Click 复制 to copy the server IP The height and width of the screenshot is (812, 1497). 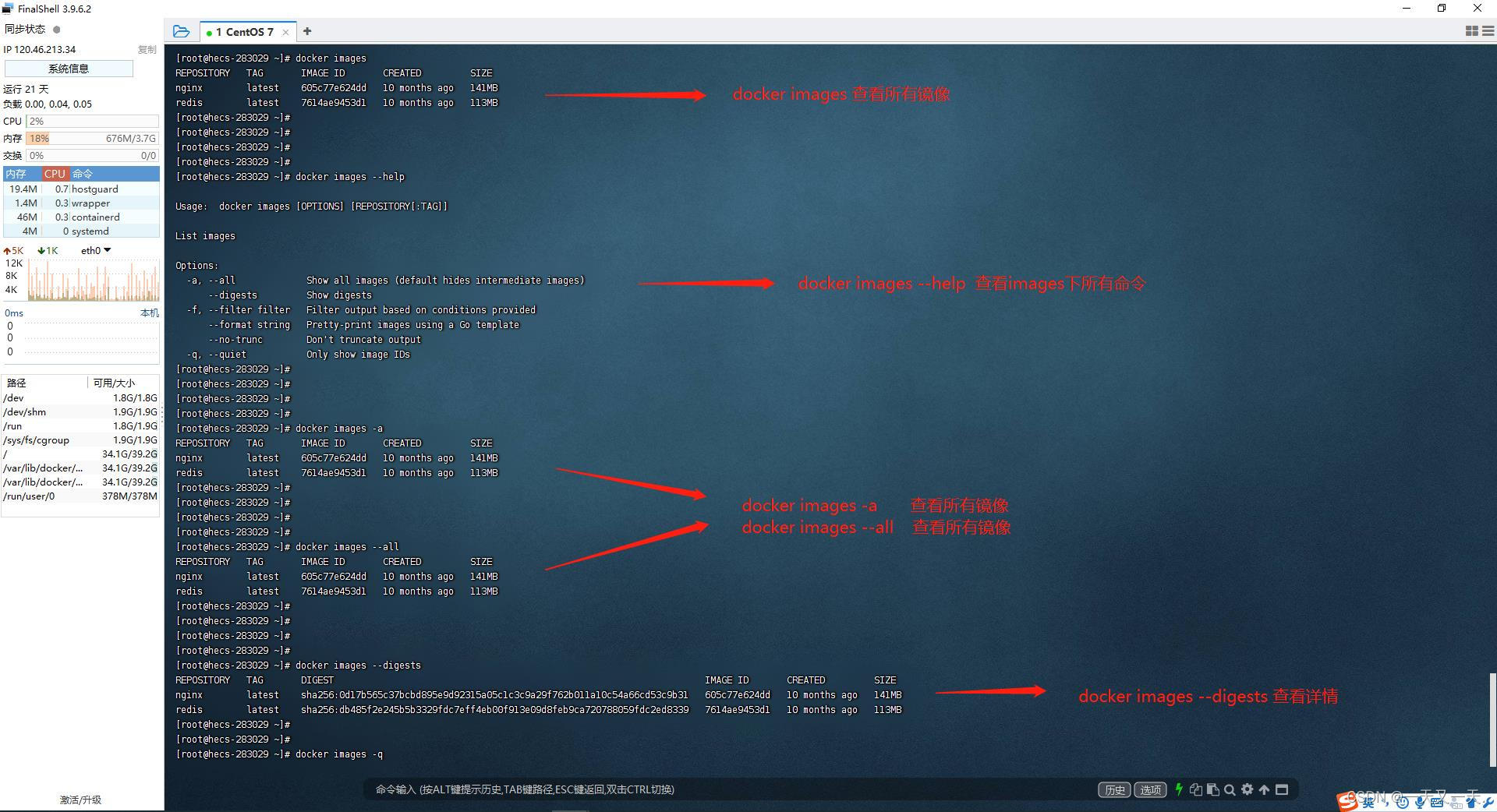tap(147, 49)
